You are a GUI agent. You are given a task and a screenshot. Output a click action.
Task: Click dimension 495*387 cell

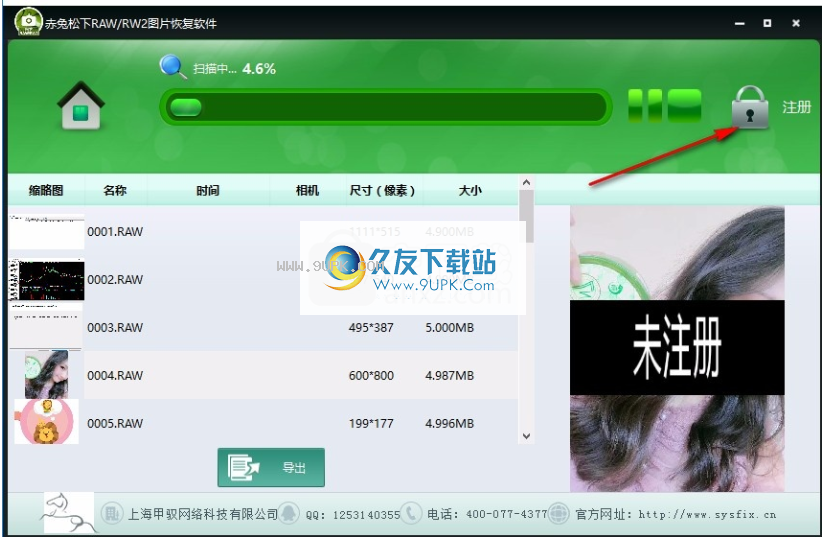(371, 328)
